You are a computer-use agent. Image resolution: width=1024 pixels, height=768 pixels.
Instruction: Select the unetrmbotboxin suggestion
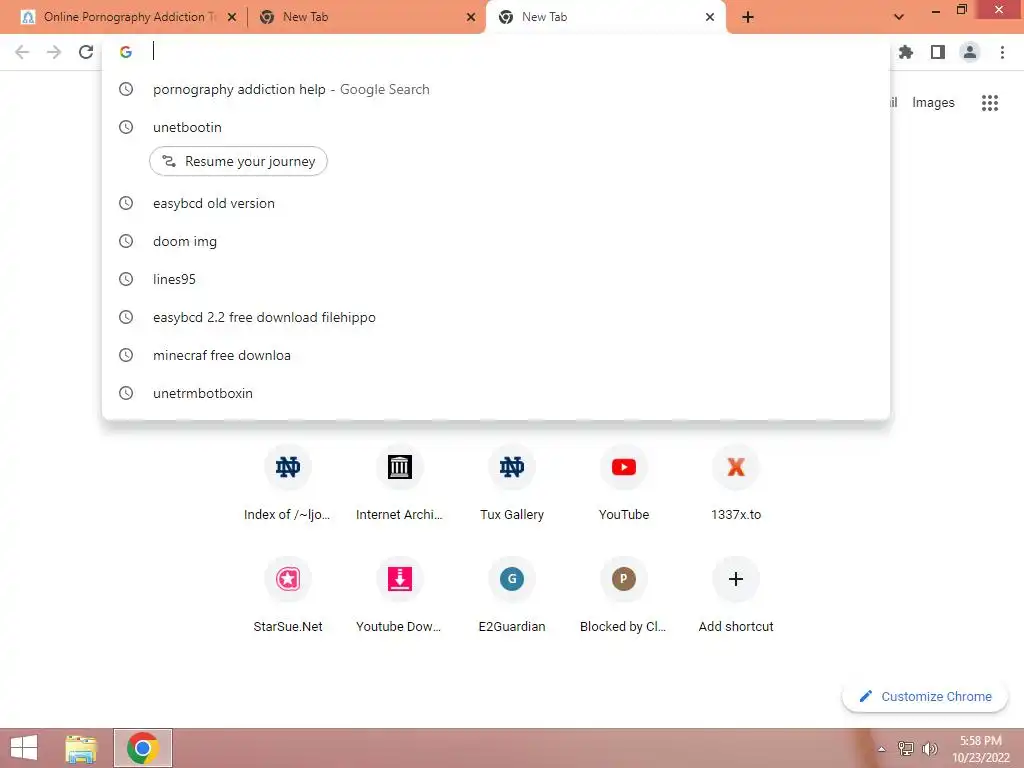(x=496, y=393)
